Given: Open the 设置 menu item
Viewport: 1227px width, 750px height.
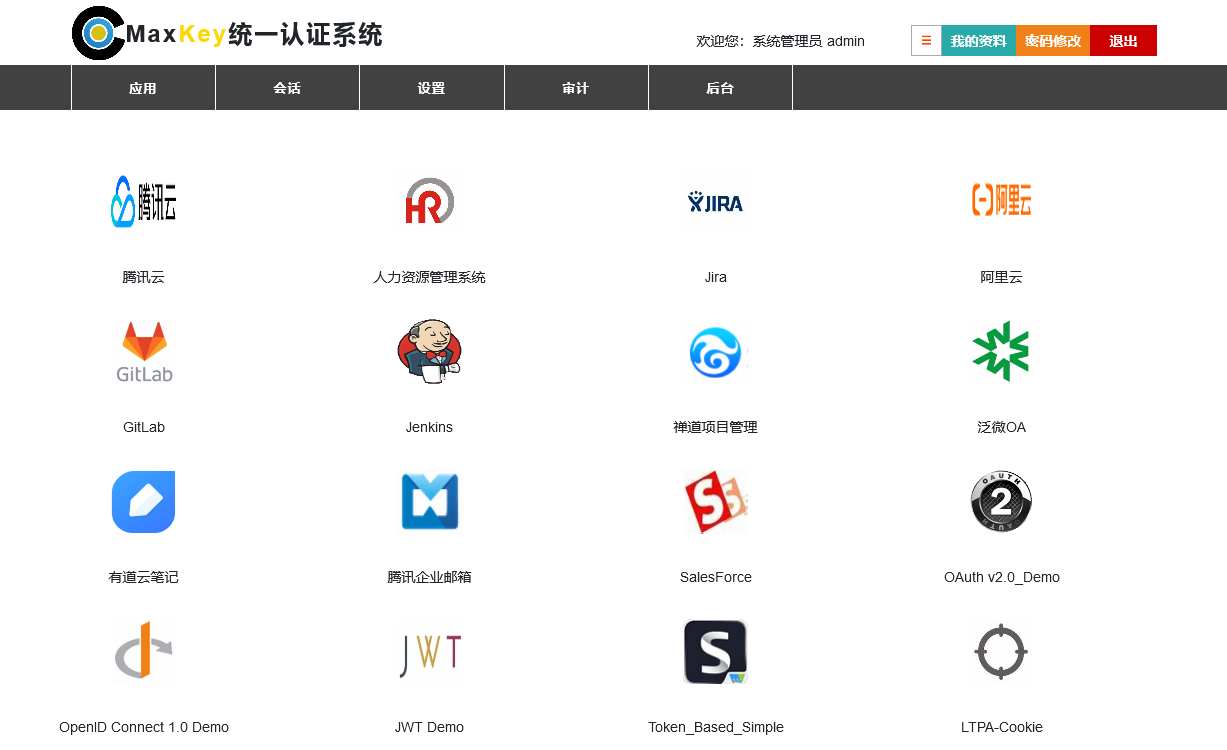Looking at the screenshot, I should pyautogui.click(x=431, y=88).
